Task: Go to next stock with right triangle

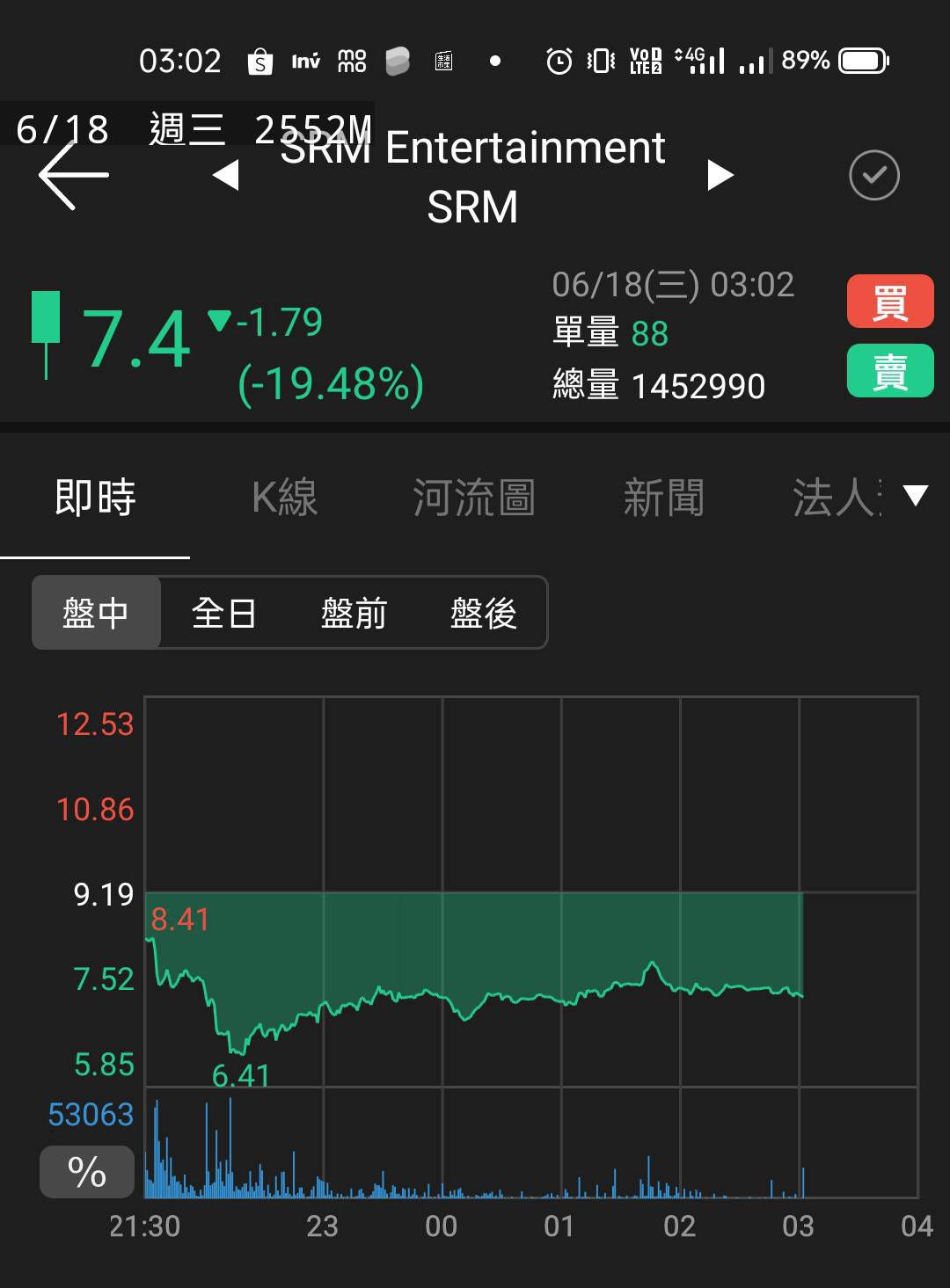Action: [720, 175]
